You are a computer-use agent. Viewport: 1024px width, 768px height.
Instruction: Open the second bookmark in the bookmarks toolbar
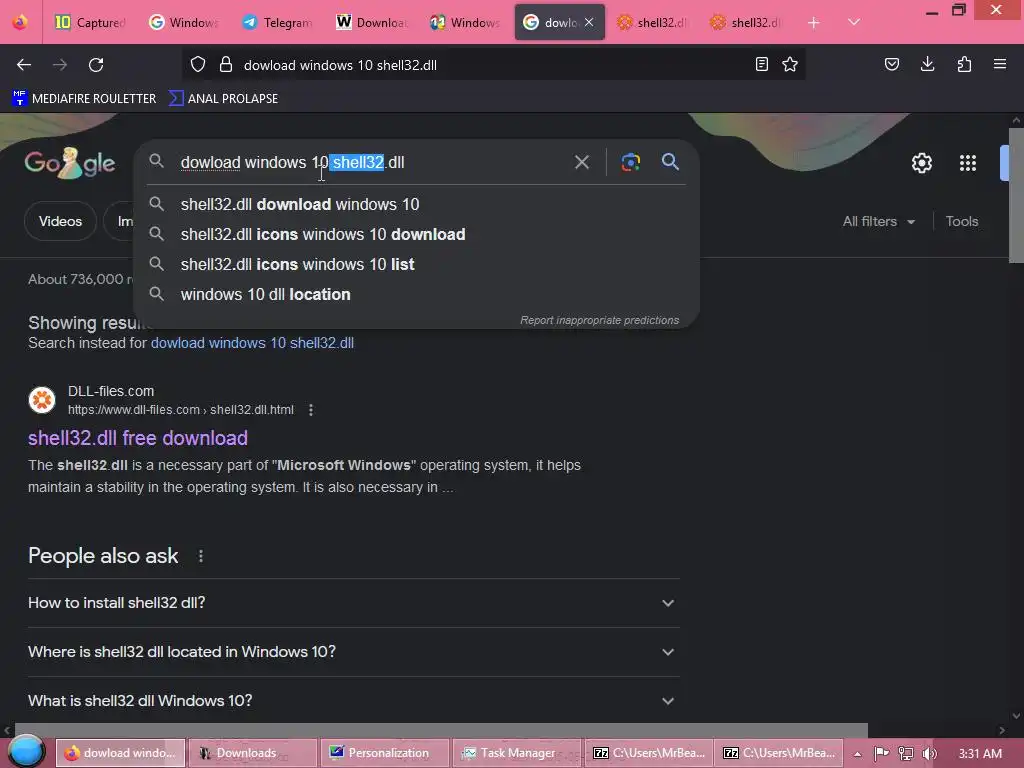(223, 99)
